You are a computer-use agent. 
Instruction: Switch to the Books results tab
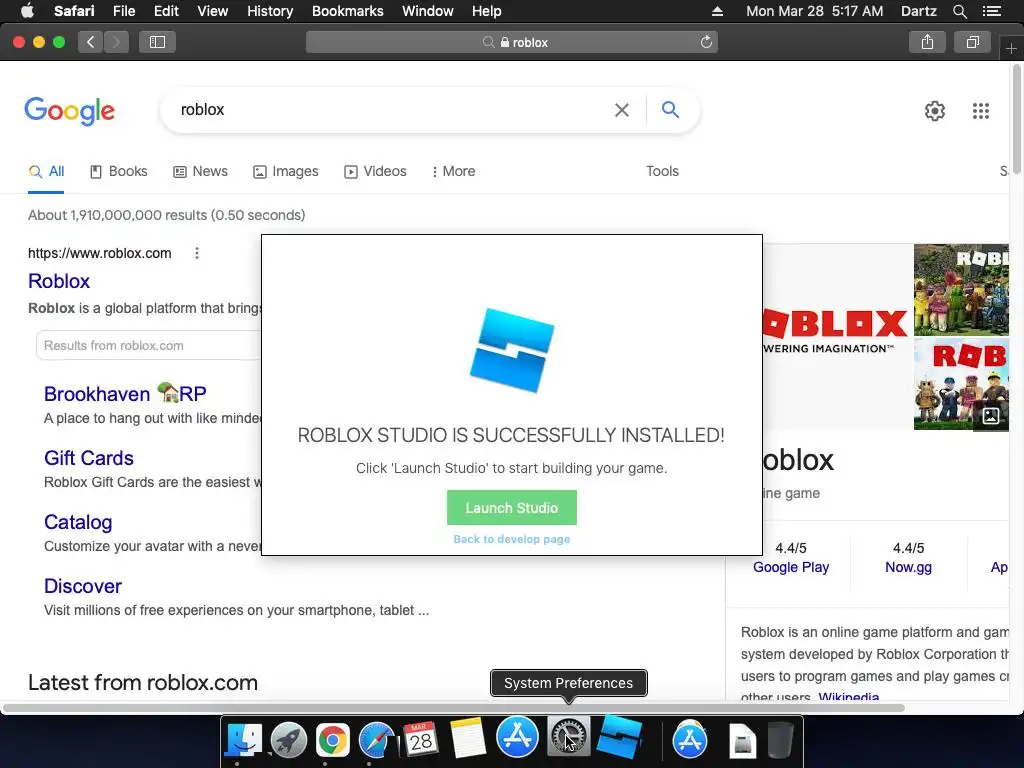[118, 171]
